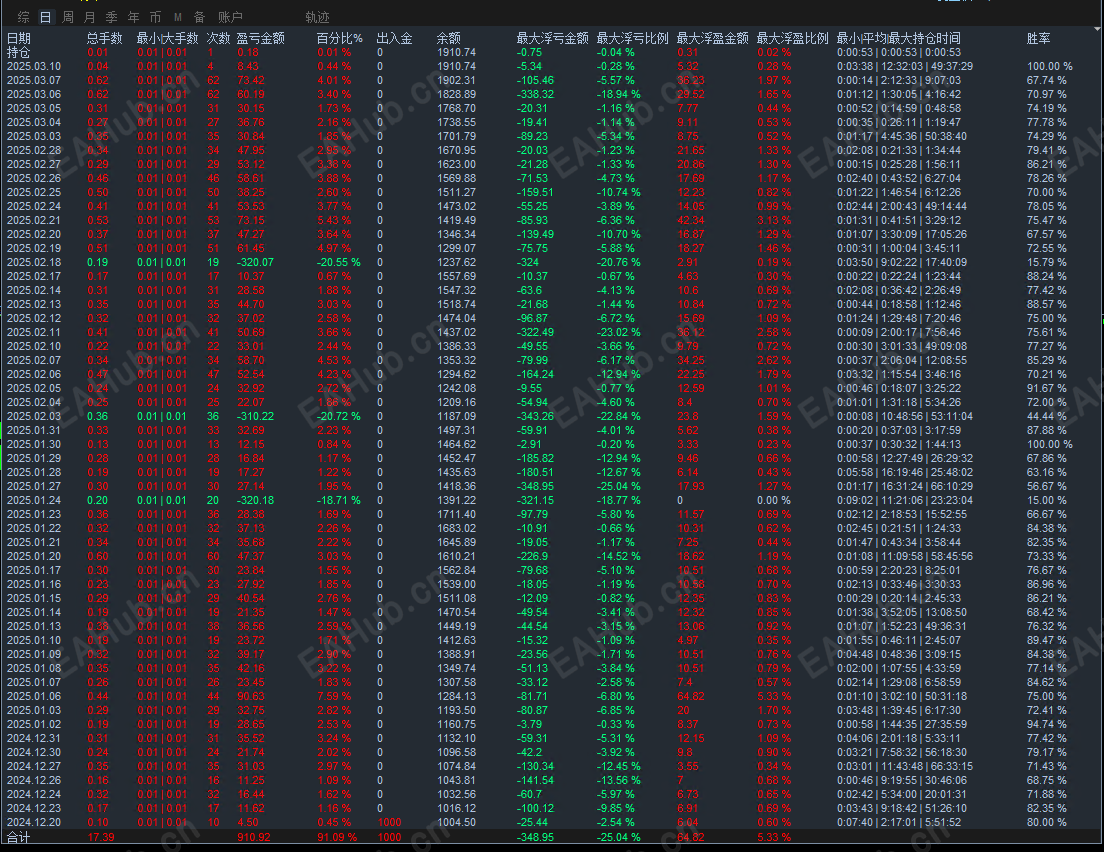Click the 2025.02.18 date cell
1104x852 pixels.
(34, 262)
